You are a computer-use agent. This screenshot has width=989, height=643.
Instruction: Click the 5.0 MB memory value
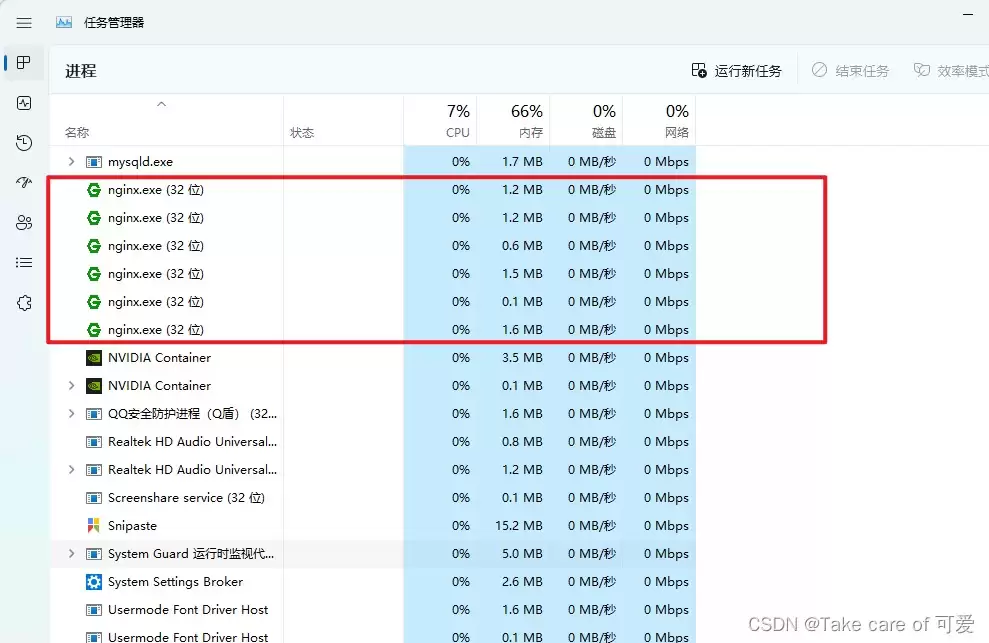pos(522,554)
